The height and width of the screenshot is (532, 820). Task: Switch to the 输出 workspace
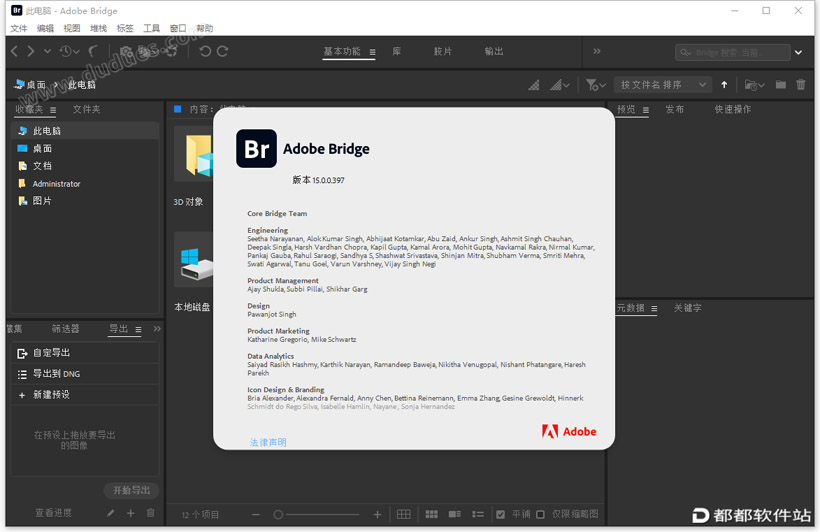(494, 51)
